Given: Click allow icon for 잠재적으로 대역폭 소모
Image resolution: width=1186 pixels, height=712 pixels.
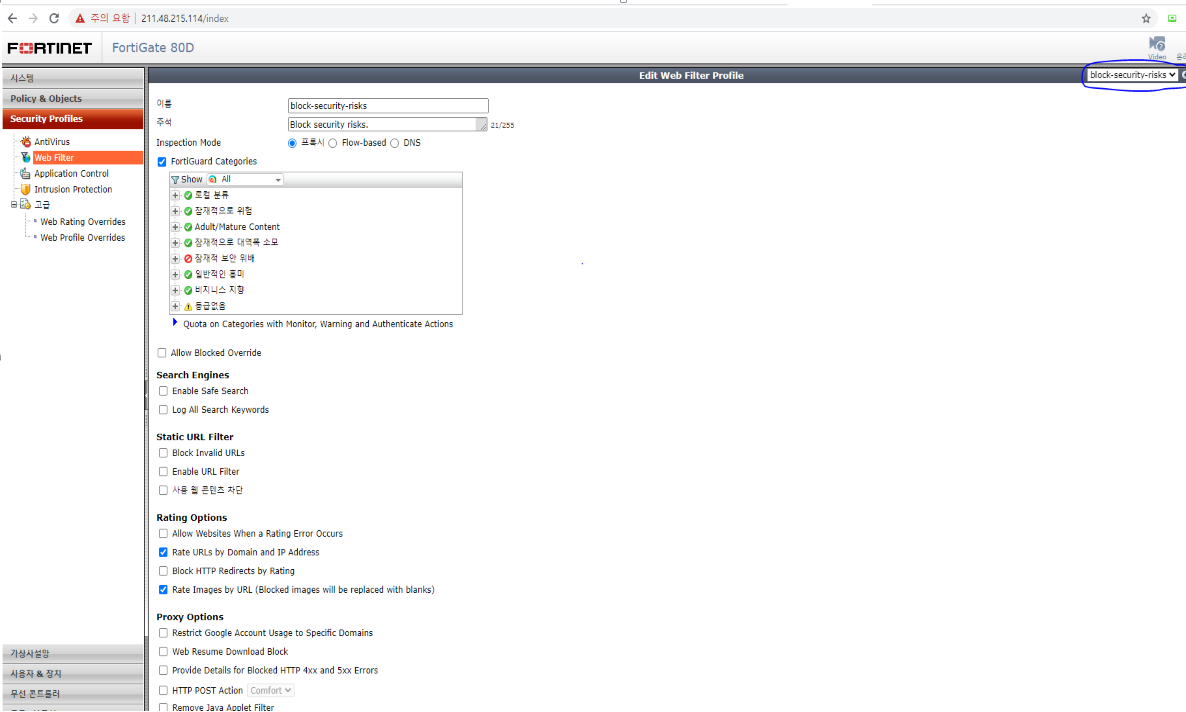Looking at the screenshot, I should pyautogui.click(x=188, y=243).
